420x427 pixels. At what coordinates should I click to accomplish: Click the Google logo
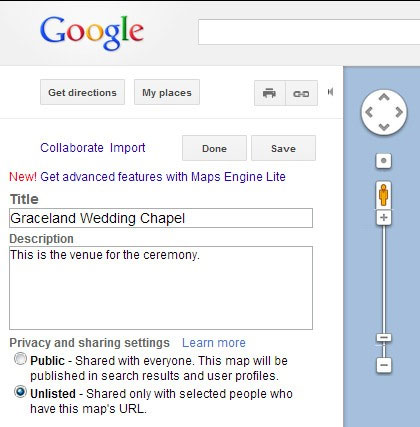point(92,33)
